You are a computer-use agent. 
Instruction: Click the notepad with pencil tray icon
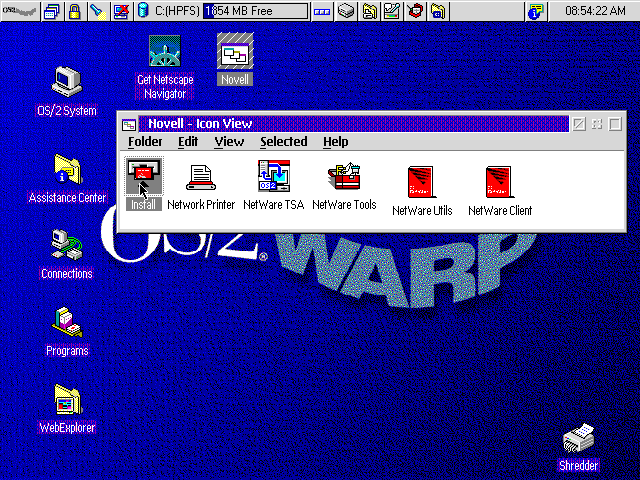pyautogui.click(x=392, y=11)
